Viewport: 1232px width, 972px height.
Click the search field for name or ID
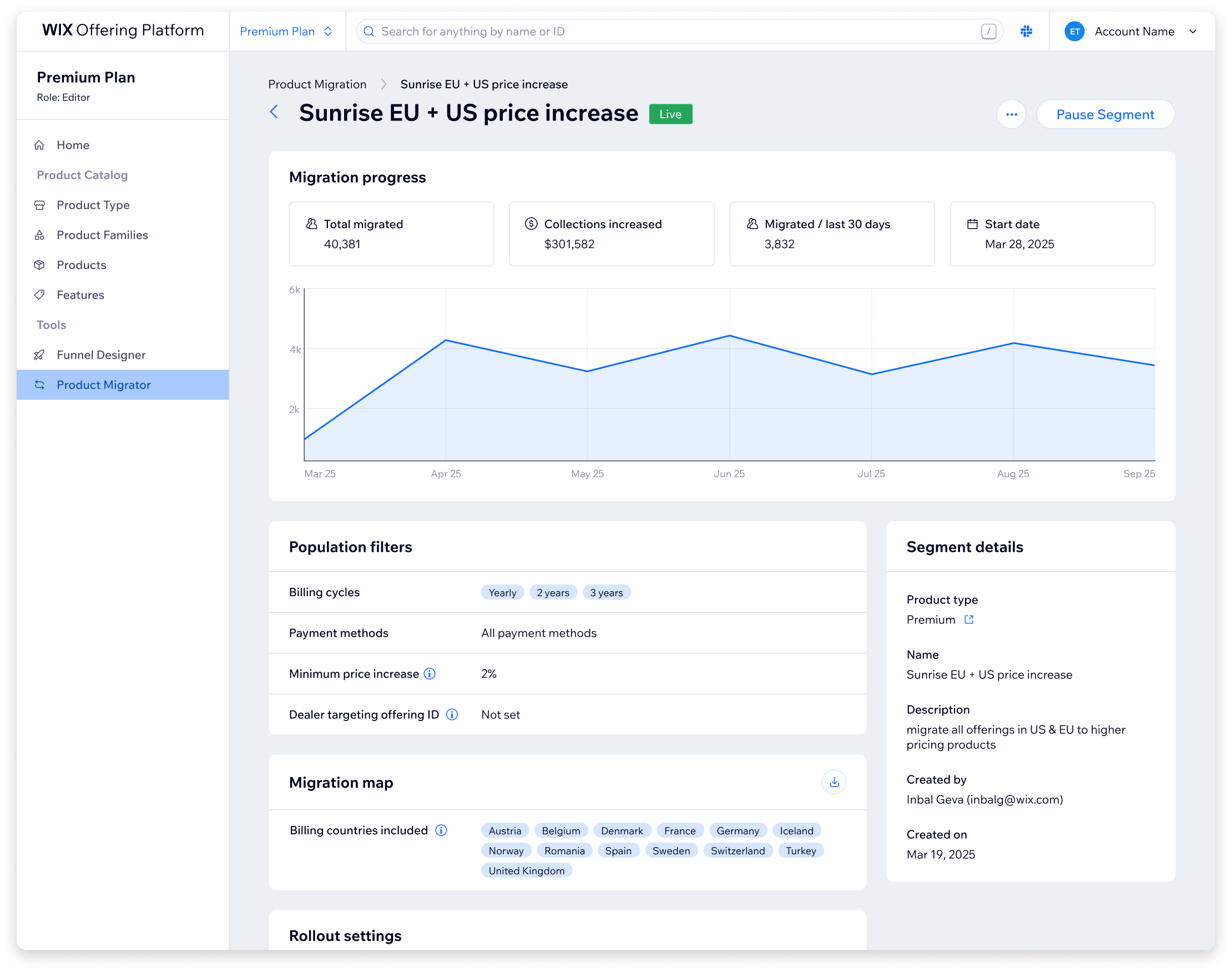point(679,31)
